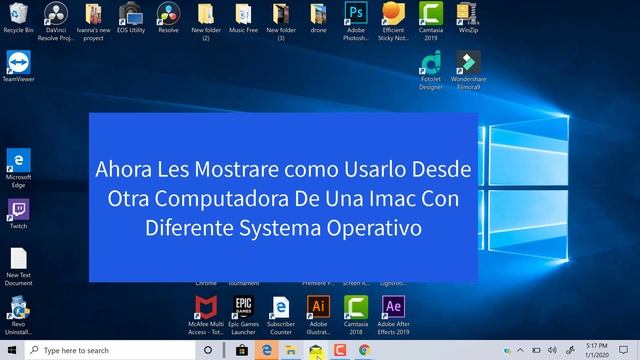The width and height of the screenshot is (640, 360).
Task: Switch to Edge in the taskbar
Action: [x=267, y=350]
